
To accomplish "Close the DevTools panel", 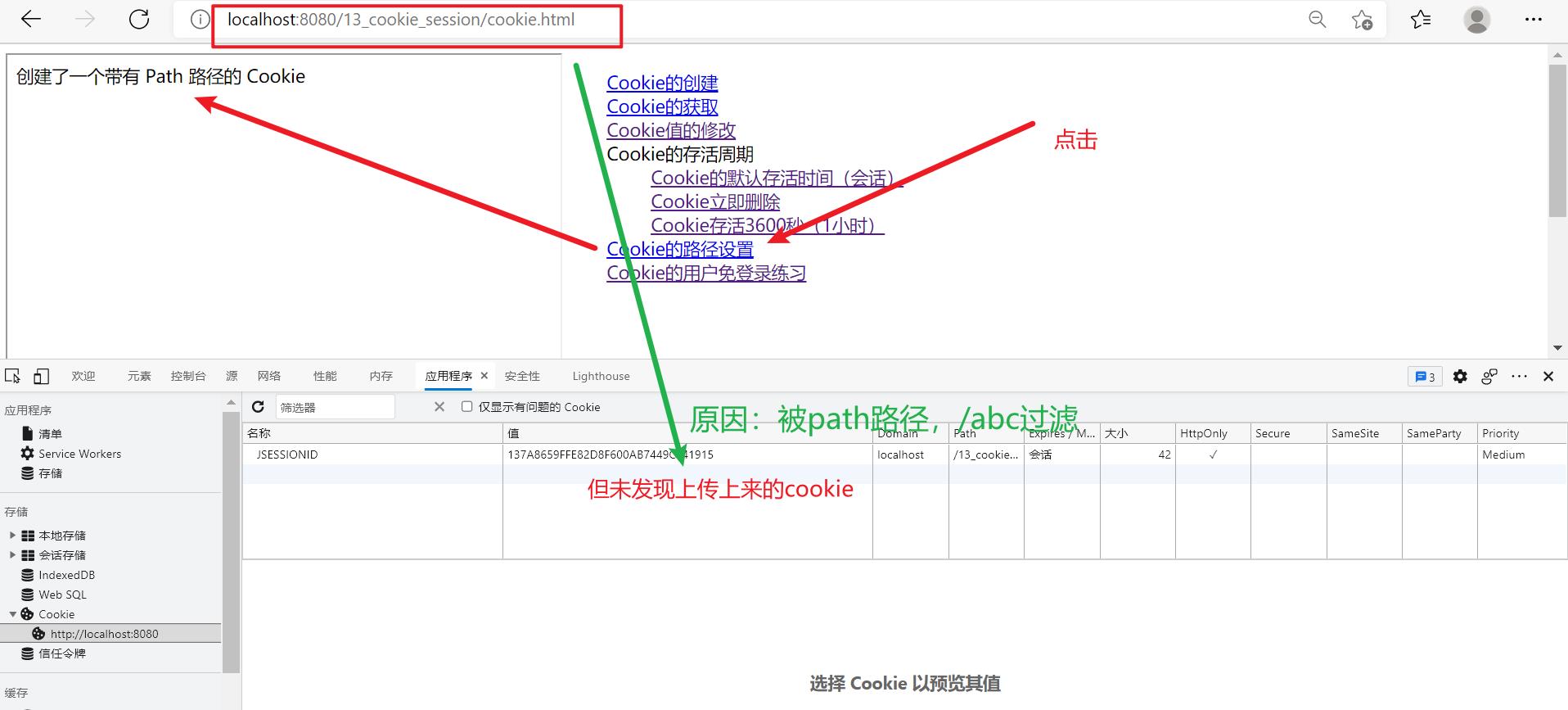I will 1548,377.
